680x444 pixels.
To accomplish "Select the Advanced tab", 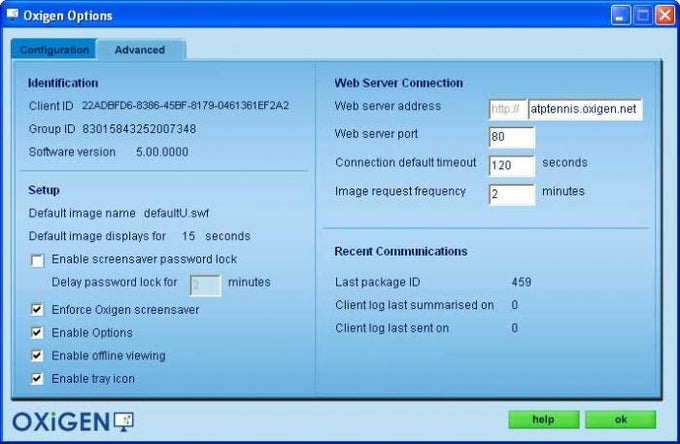I will [x=140, y=50].
